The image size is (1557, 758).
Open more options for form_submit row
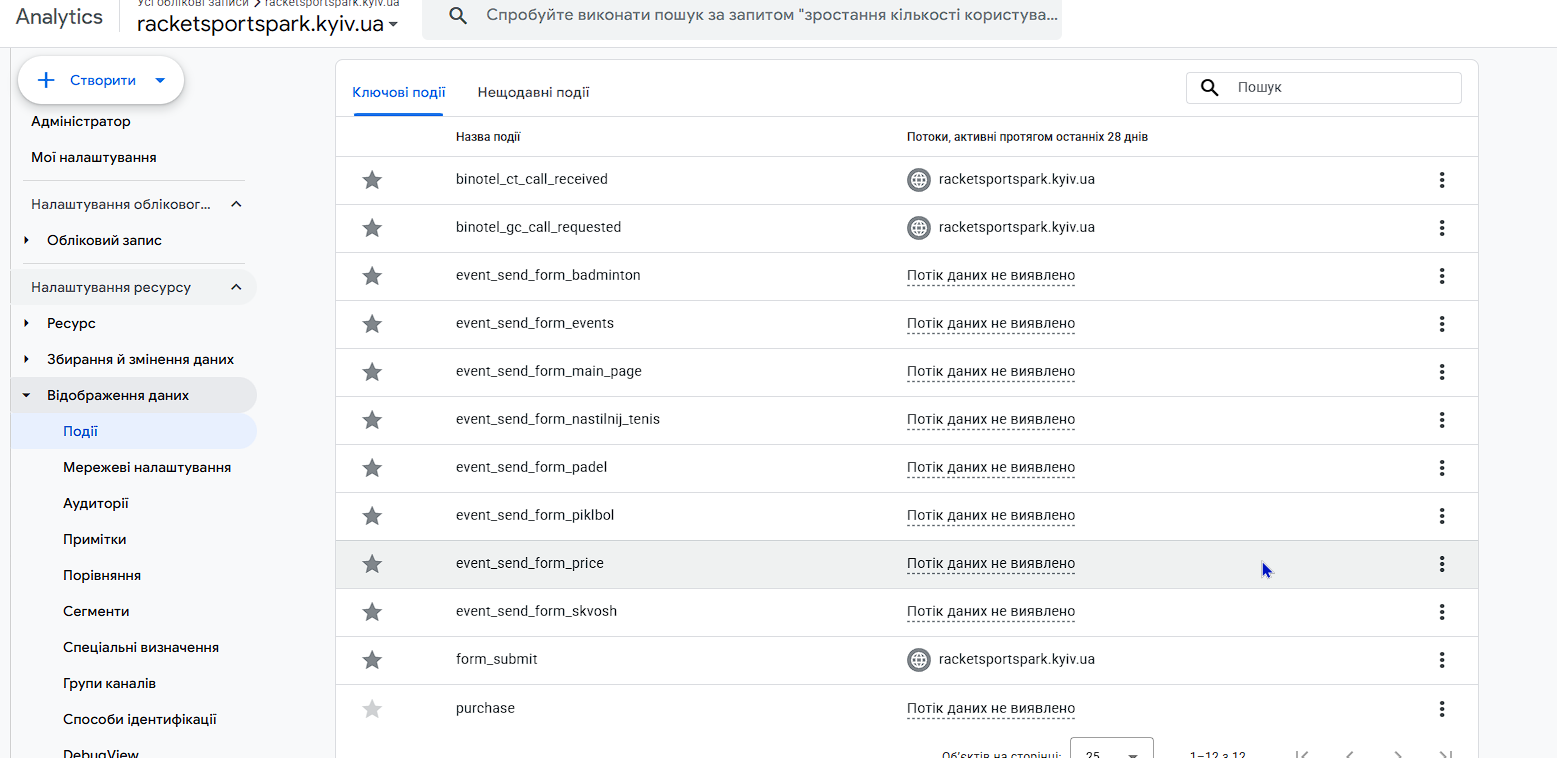click(x=1442, y=660)
